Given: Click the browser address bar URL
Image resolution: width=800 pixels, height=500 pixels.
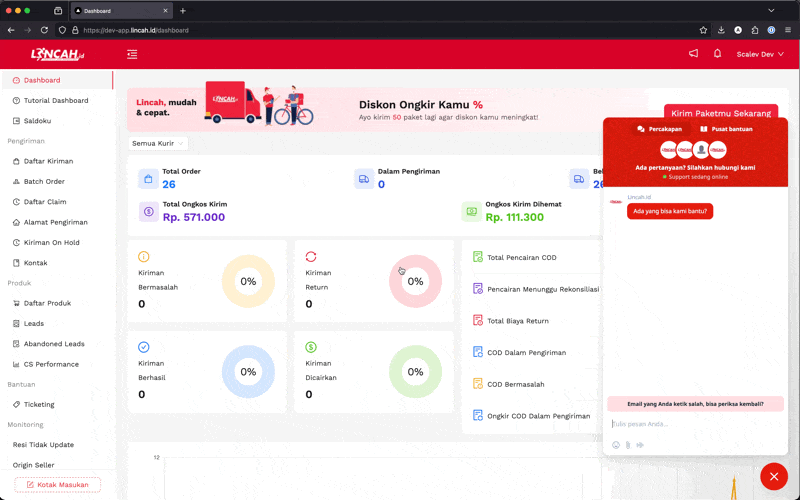Looking at the screenshot, I should pos(136,30).
